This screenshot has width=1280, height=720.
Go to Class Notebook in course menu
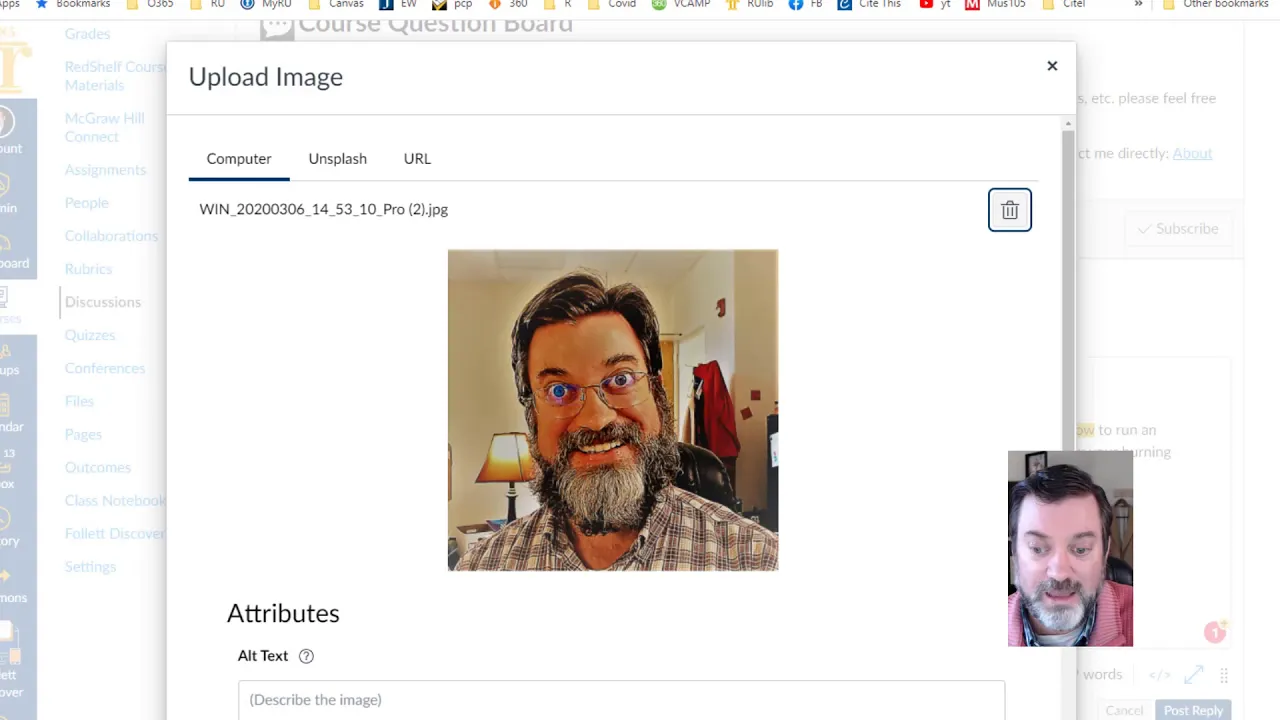[x=116, y=500]
